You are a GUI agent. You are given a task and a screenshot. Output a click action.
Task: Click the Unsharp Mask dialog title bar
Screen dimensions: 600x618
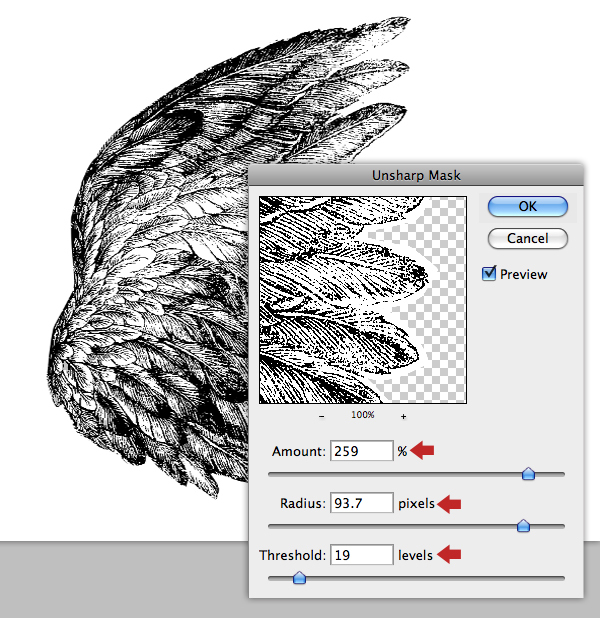click(416, 175)
